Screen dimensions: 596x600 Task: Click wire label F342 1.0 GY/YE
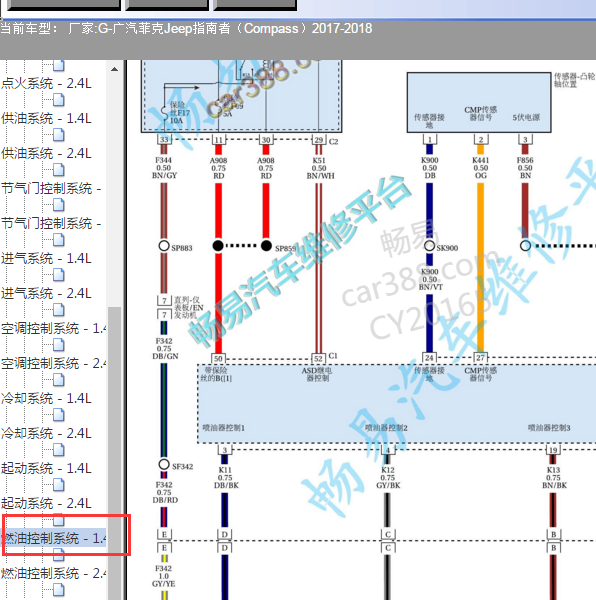(164, 576)
